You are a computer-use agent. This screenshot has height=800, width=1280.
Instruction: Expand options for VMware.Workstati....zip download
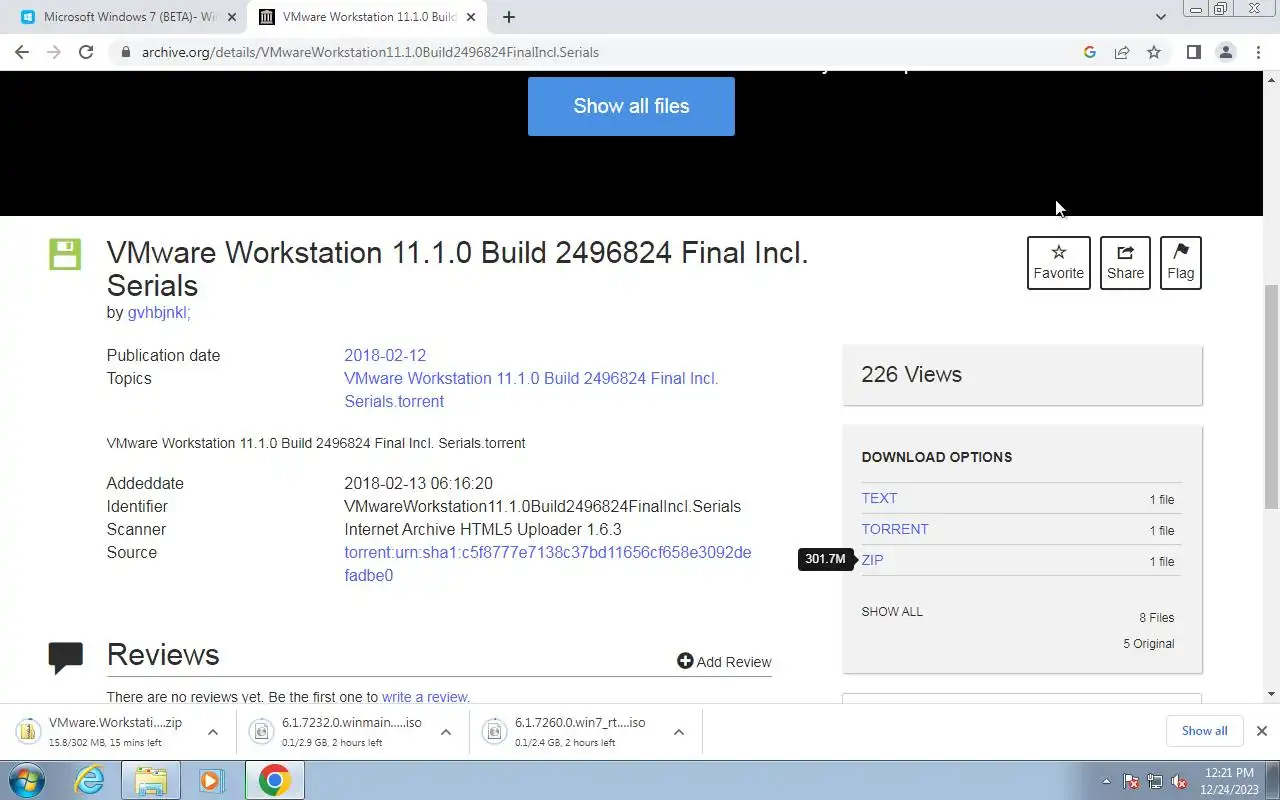(212, 732)
